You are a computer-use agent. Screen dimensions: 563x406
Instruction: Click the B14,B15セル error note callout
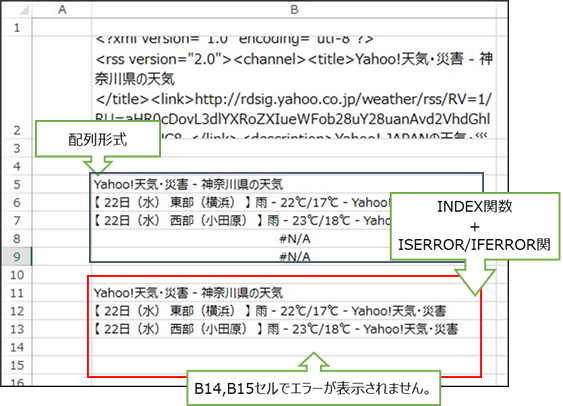click(x=313, y=388)
